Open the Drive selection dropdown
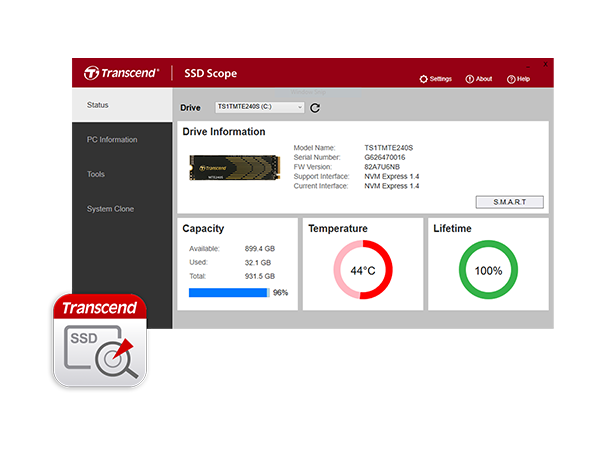 (x=259, y=107)
